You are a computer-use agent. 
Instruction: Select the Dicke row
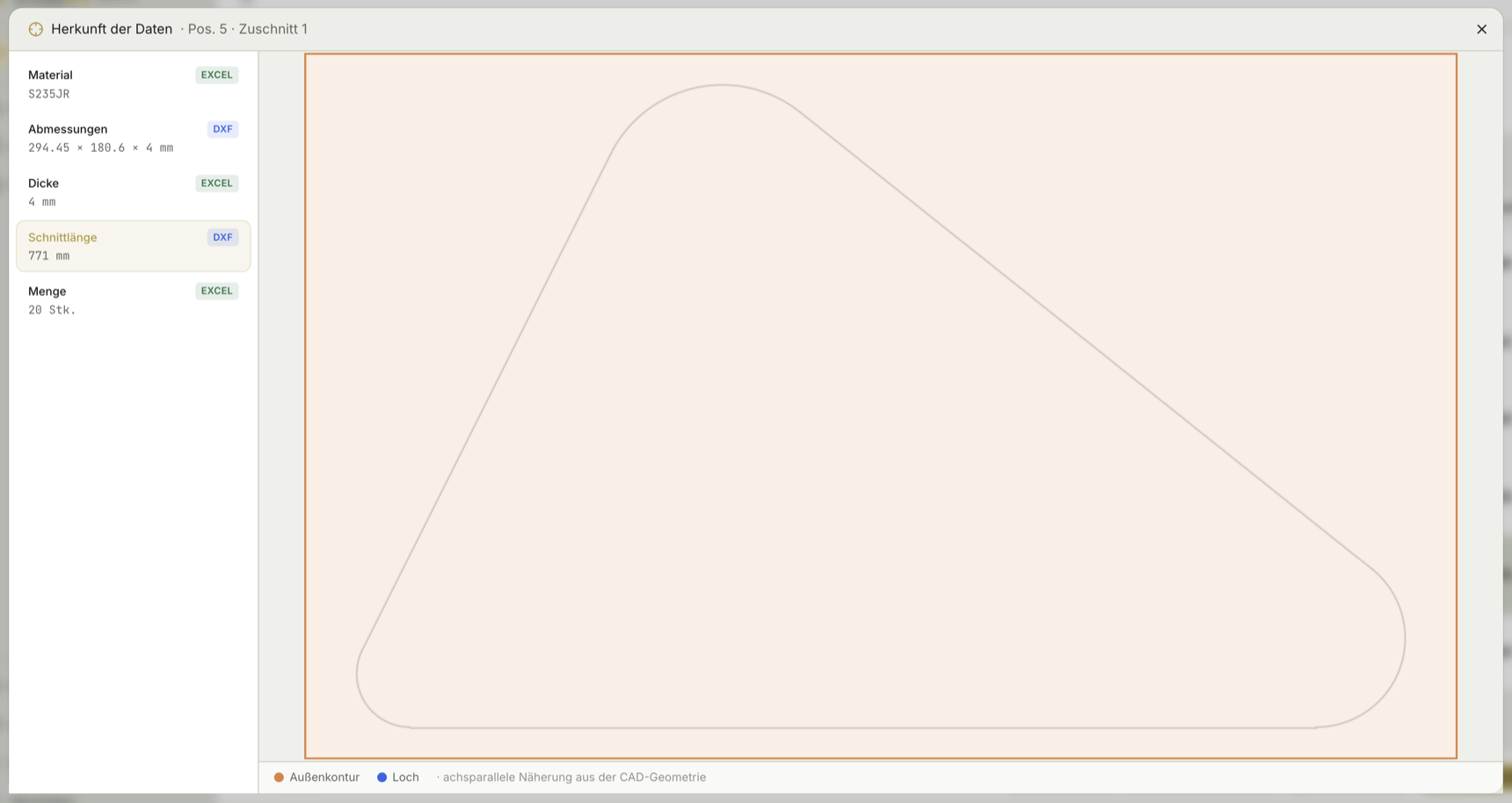pyautogui.click(x=134, y=192)
